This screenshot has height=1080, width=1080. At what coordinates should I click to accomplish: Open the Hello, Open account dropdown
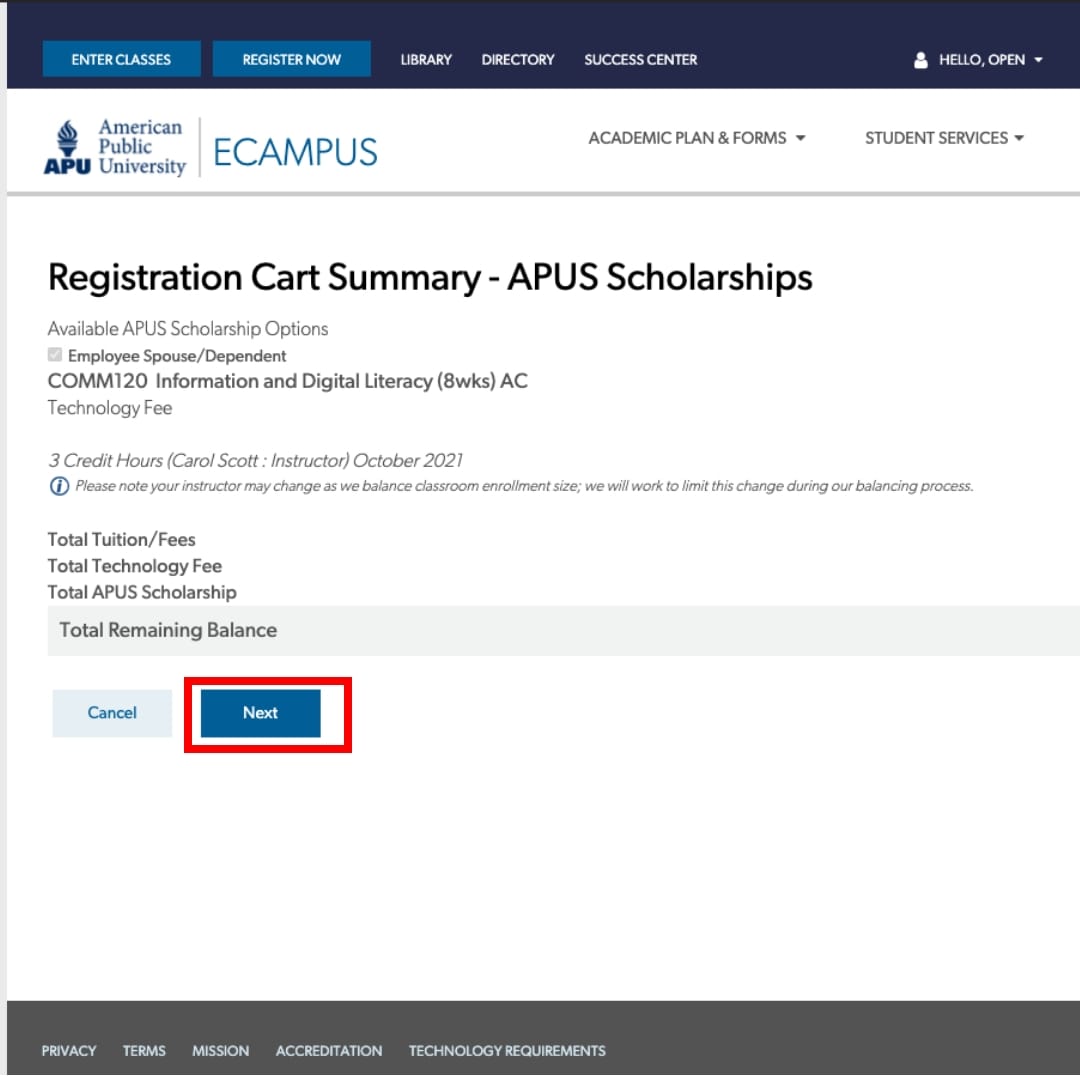point(990,60)
